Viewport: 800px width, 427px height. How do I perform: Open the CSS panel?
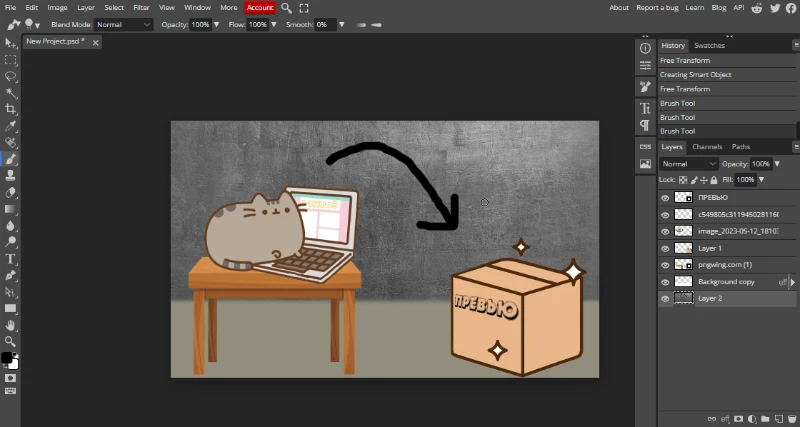[x=645, y=146]
